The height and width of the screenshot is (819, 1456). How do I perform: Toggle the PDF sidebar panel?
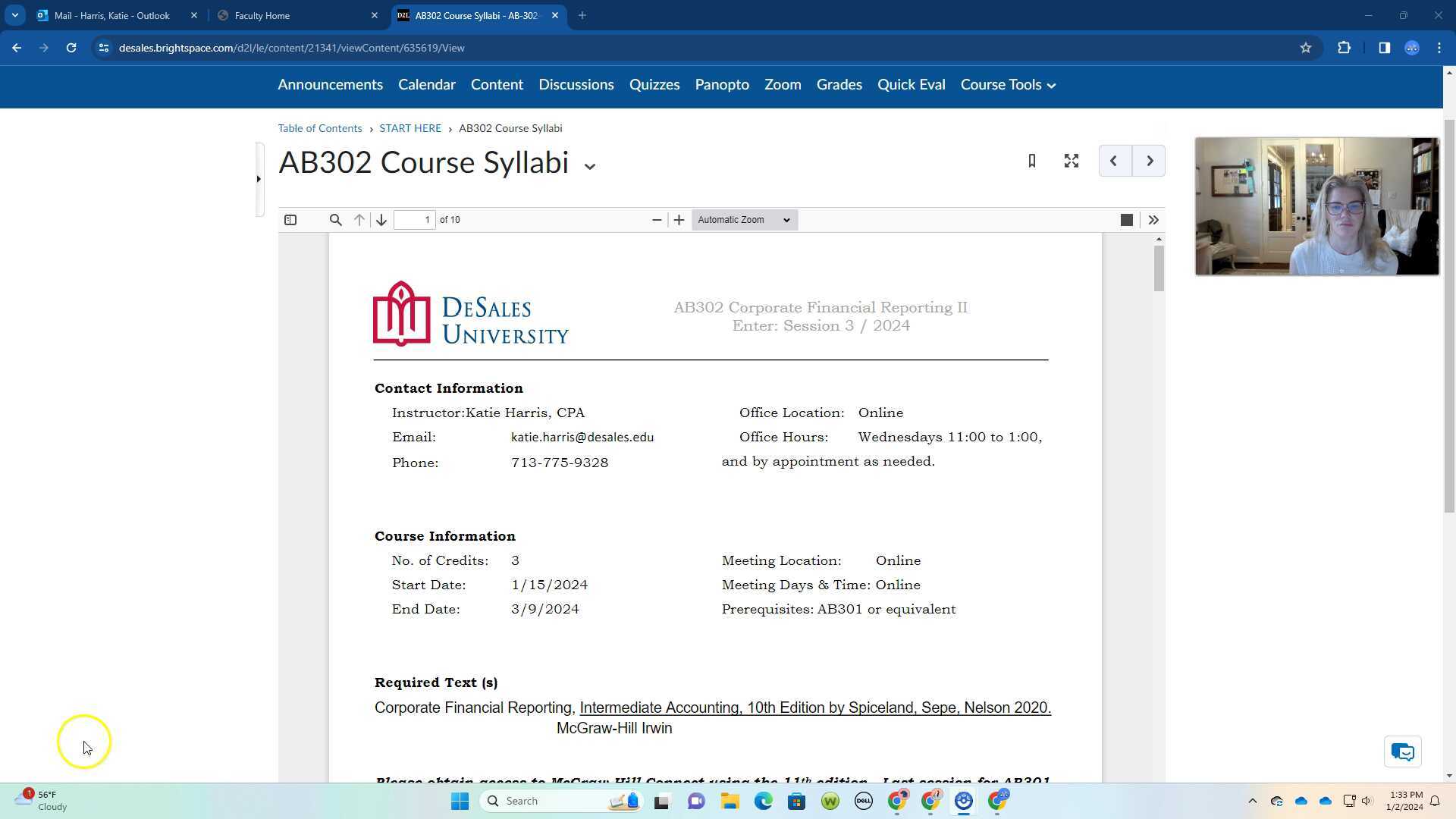coord(290,220)
